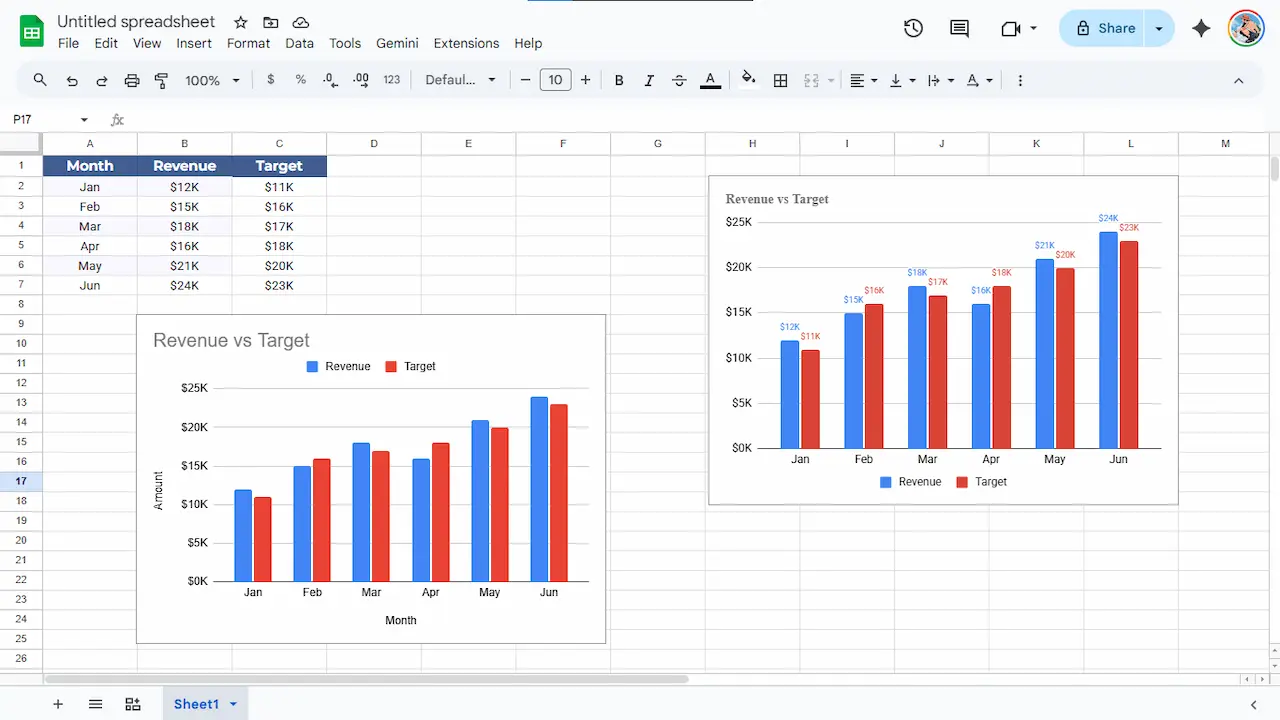Open the fill color picker

coord(748,80)
